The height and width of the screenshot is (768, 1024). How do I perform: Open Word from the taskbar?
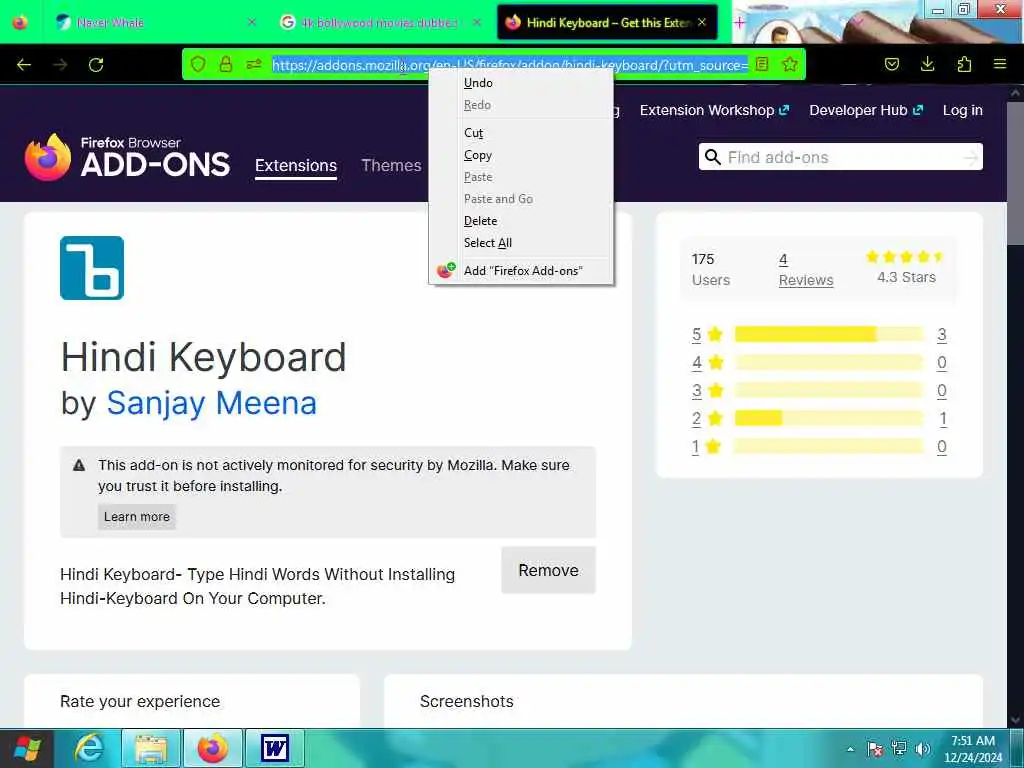coord(275,748)
